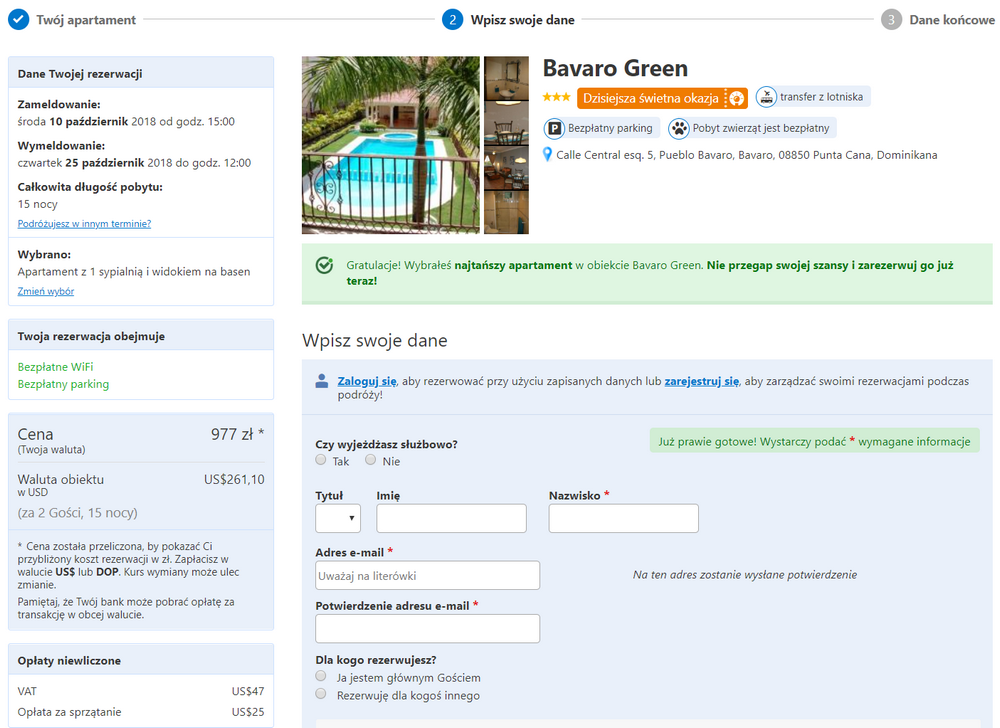Click the free parking P icon
Screen dimensions: 1000x728
coord(554,128)
